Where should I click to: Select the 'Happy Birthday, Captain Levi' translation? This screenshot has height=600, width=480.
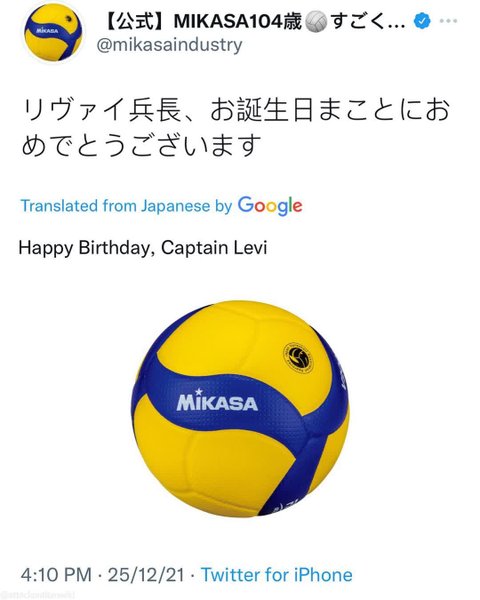coord(143,248)
